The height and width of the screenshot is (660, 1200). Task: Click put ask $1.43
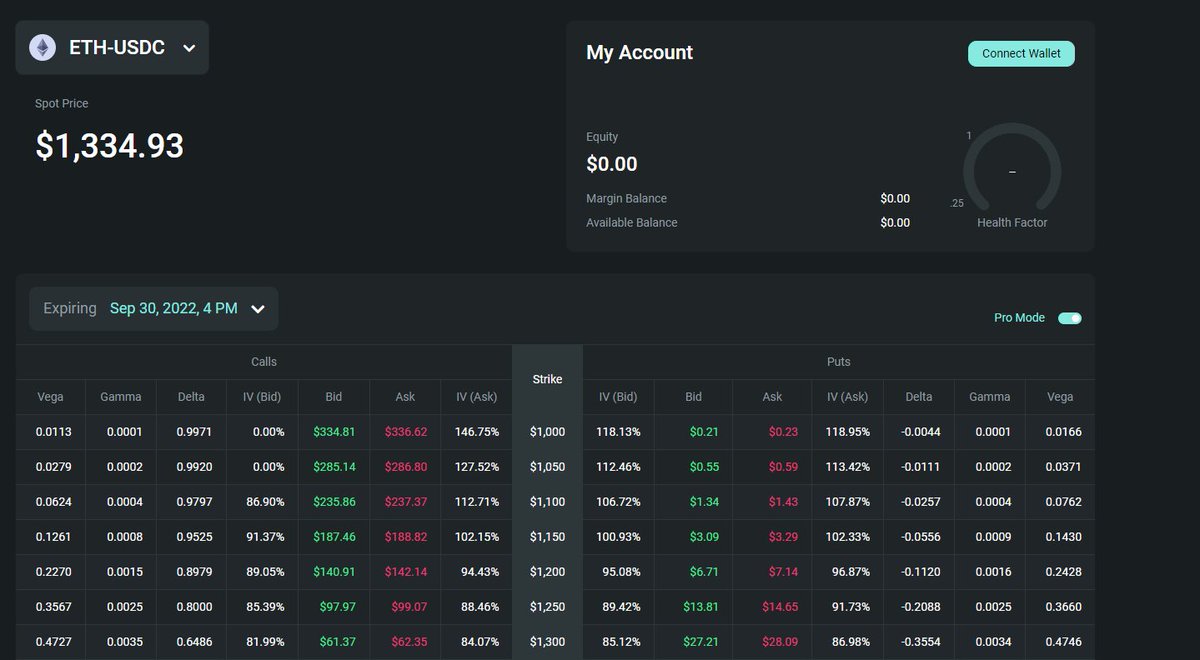point(783,502)
